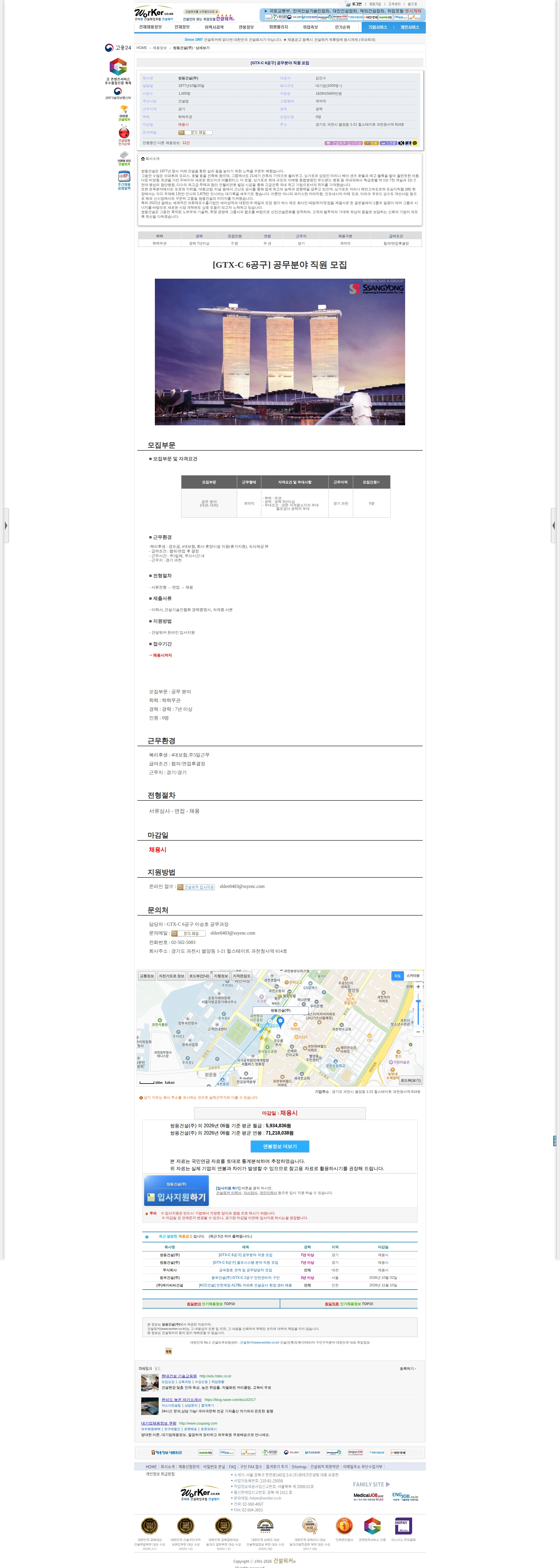Select the 연봉정보 menu tab
Screen dimensions: 560x1568
[x=246, y=27]
